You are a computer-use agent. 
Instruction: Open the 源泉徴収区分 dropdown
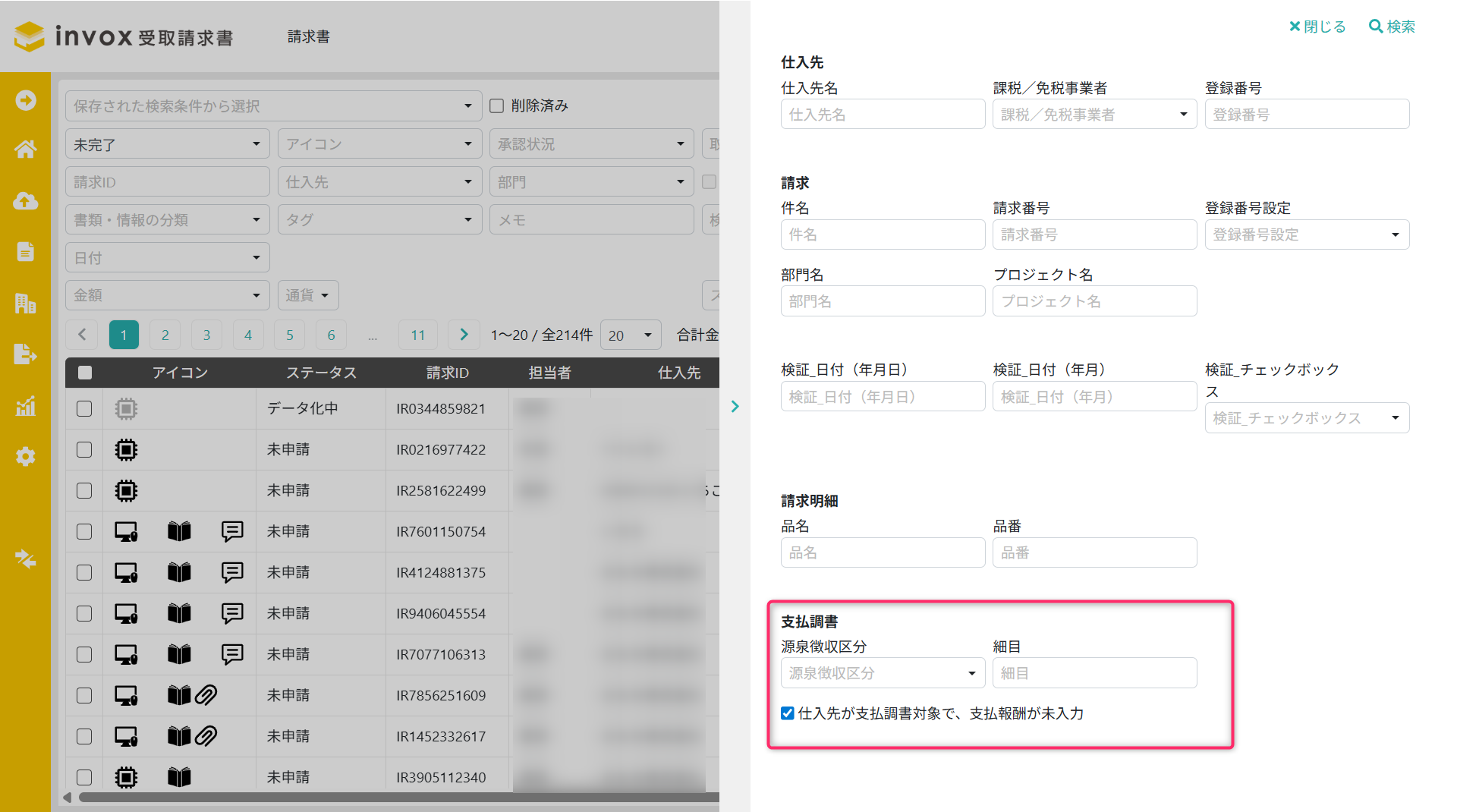click(x=883, y=673)
